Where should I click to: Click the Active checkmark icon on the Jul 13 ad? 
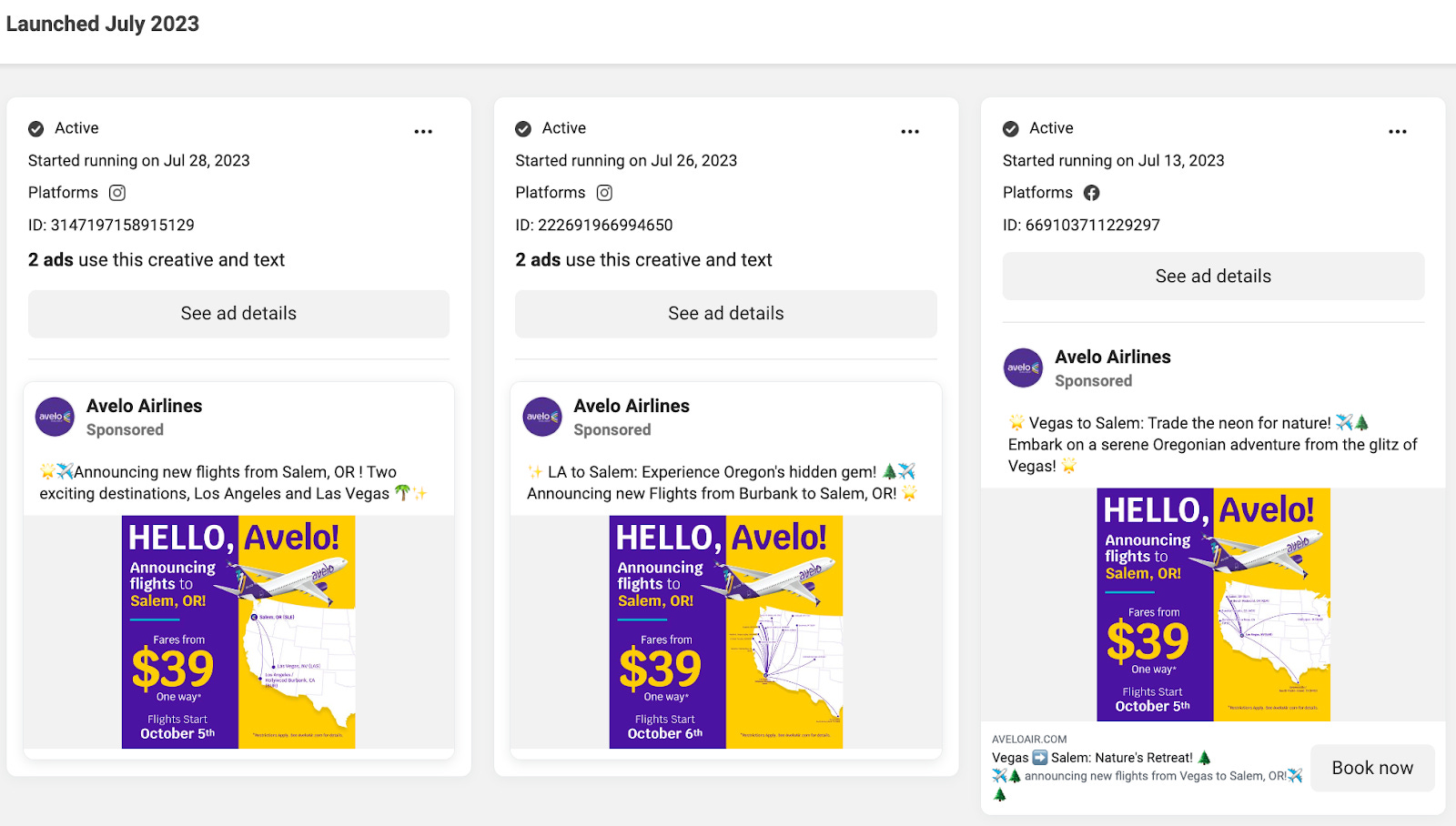(x=1011, y=129)
